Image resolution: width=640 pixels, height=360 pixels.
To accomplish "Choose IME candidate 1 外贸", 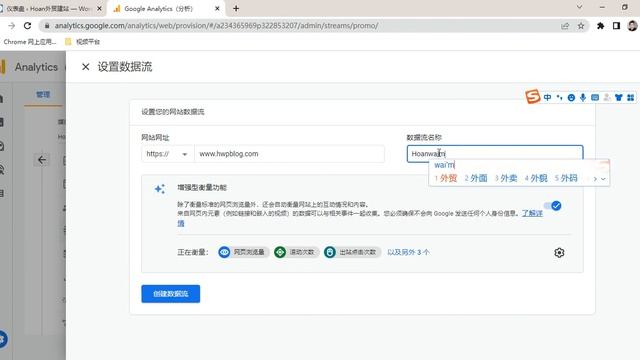I will click(x=446, y=178).
